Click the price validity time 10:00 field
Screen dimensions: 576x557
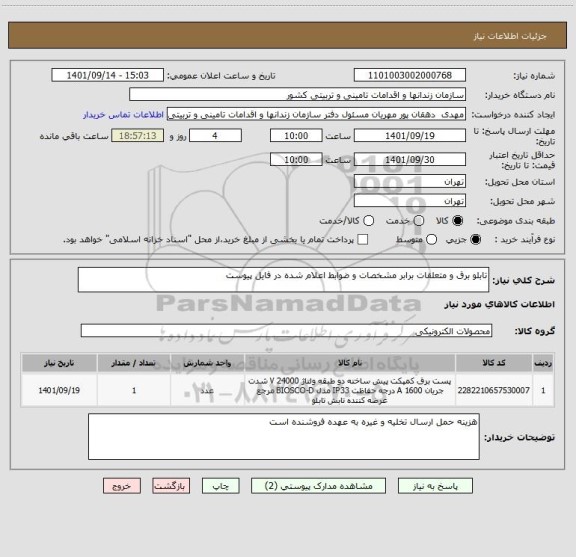pos(296,159)
